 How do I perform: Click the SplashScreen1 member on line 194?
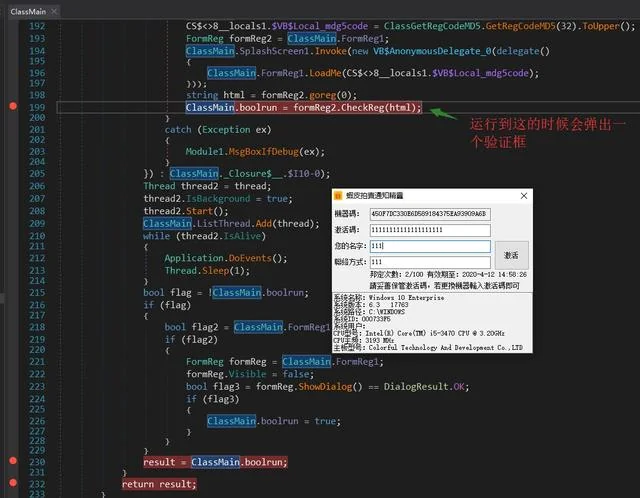274,51
